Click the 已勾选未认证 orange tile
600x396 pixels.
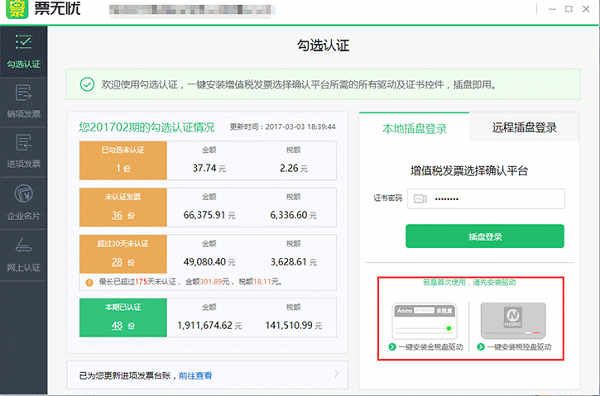click(123, 160)
